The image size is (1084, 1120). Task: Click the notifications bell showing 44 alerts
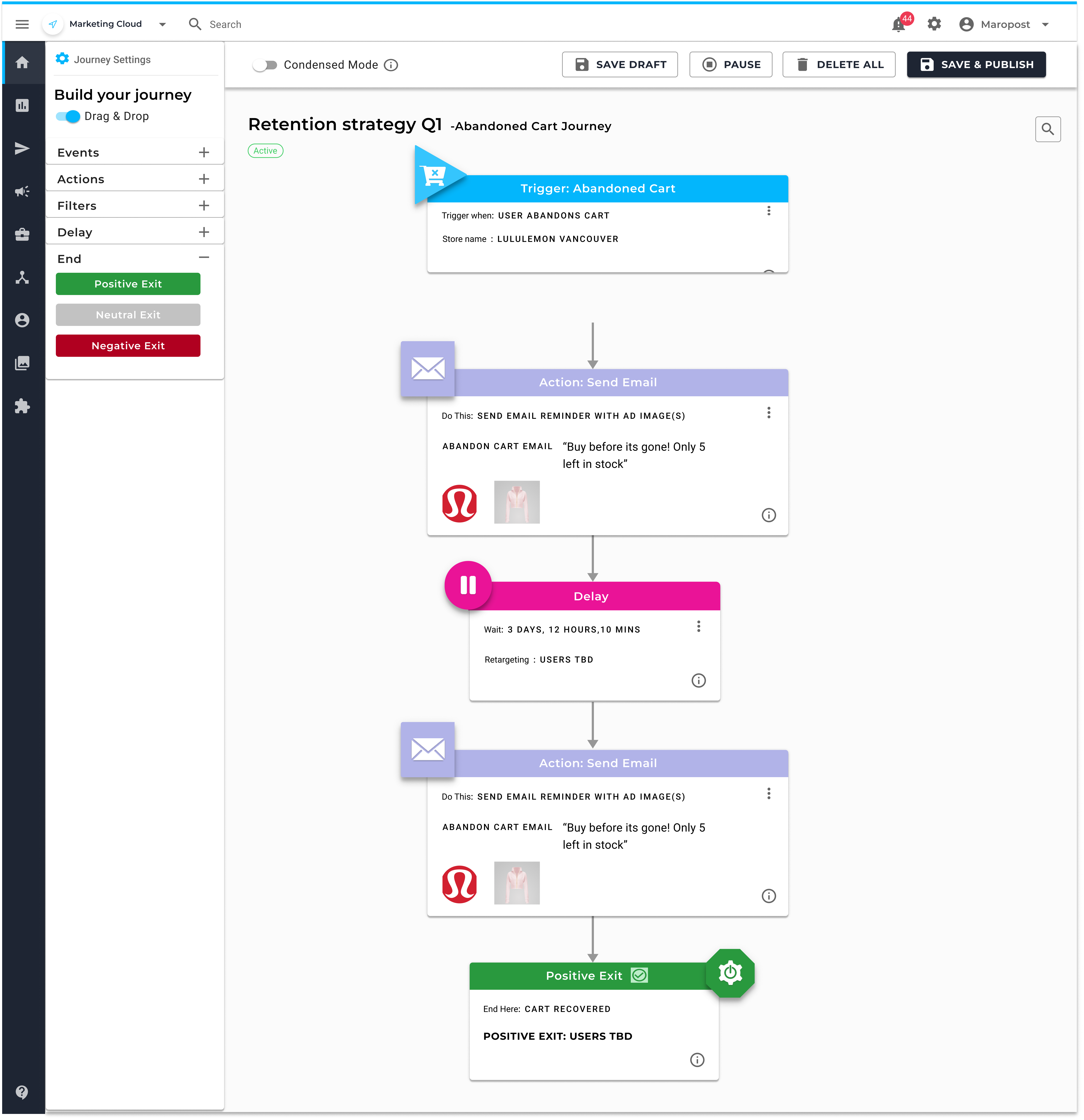(898, 24)
